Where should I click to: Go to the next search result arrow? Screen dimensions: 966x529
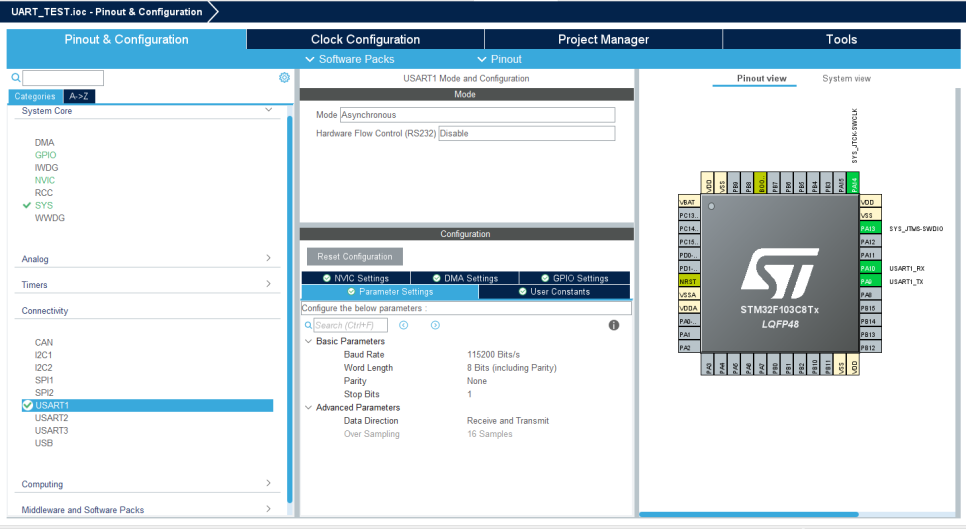point(435,325)
